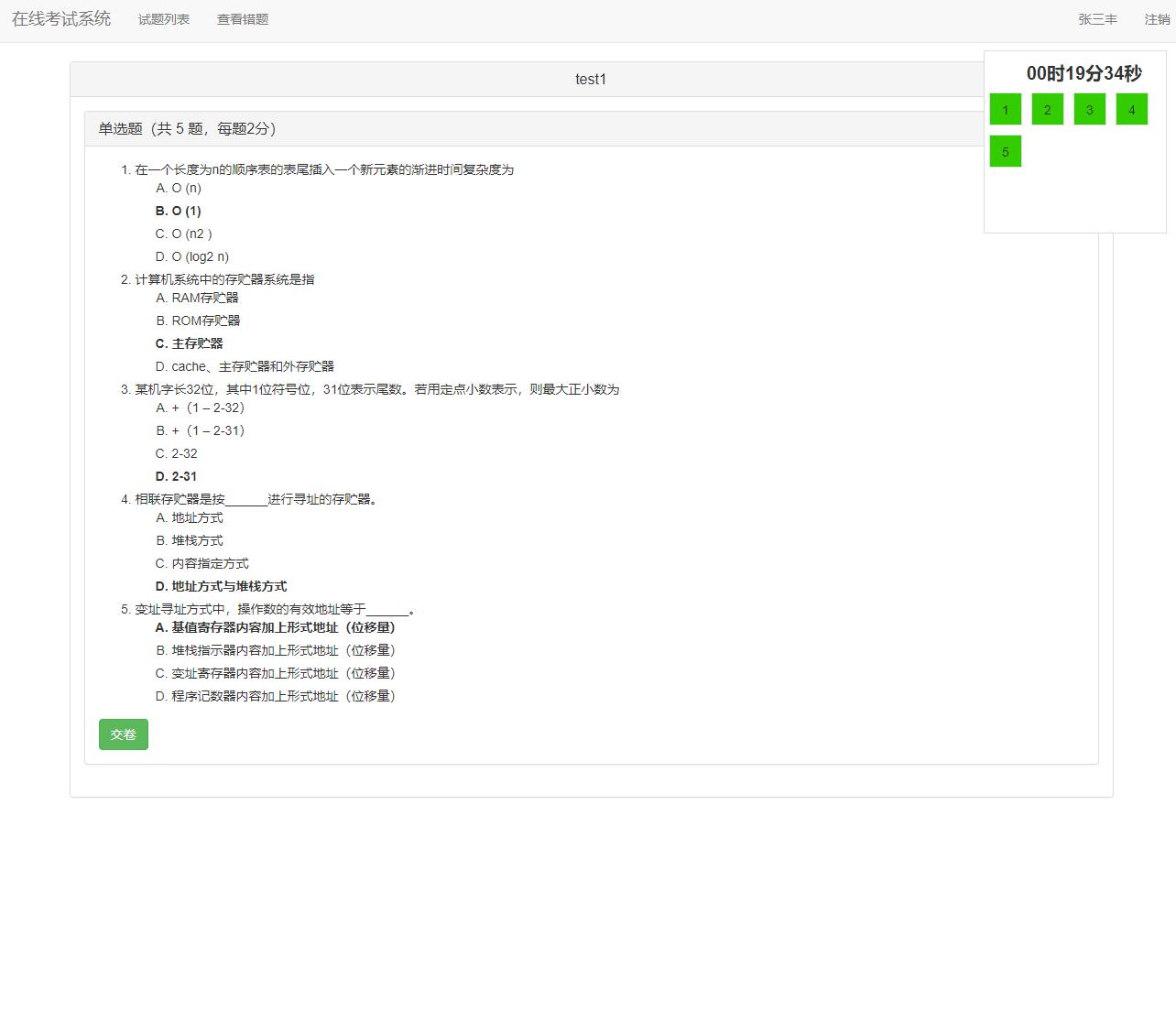Open the 查看错题 menu item

pyautogui.click(x=242, y=18)
